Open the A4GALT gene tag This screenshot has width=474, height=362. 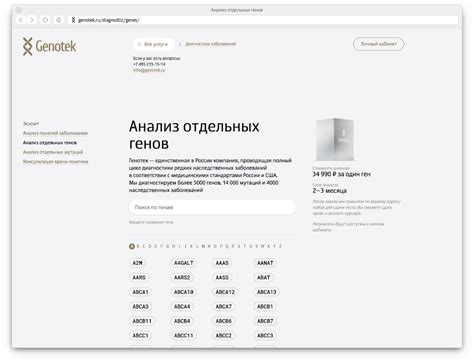click(183, 263)
